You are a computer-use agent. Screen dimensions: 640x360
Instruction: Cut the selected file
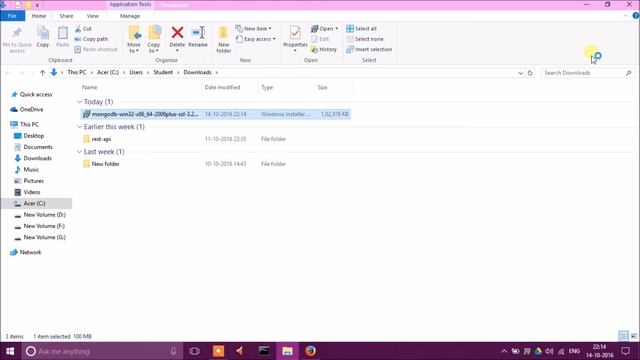(83, 29)
